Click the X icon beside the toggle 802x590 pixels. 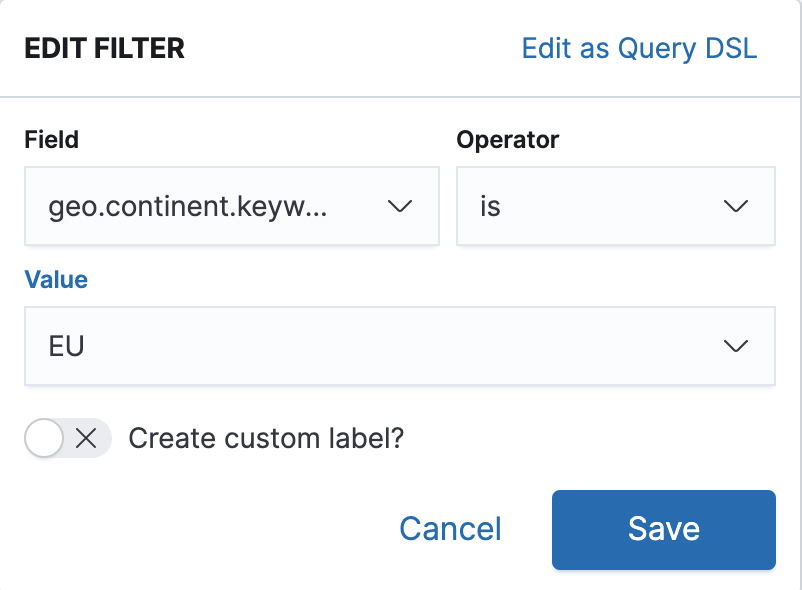click(x=85, y=438)
